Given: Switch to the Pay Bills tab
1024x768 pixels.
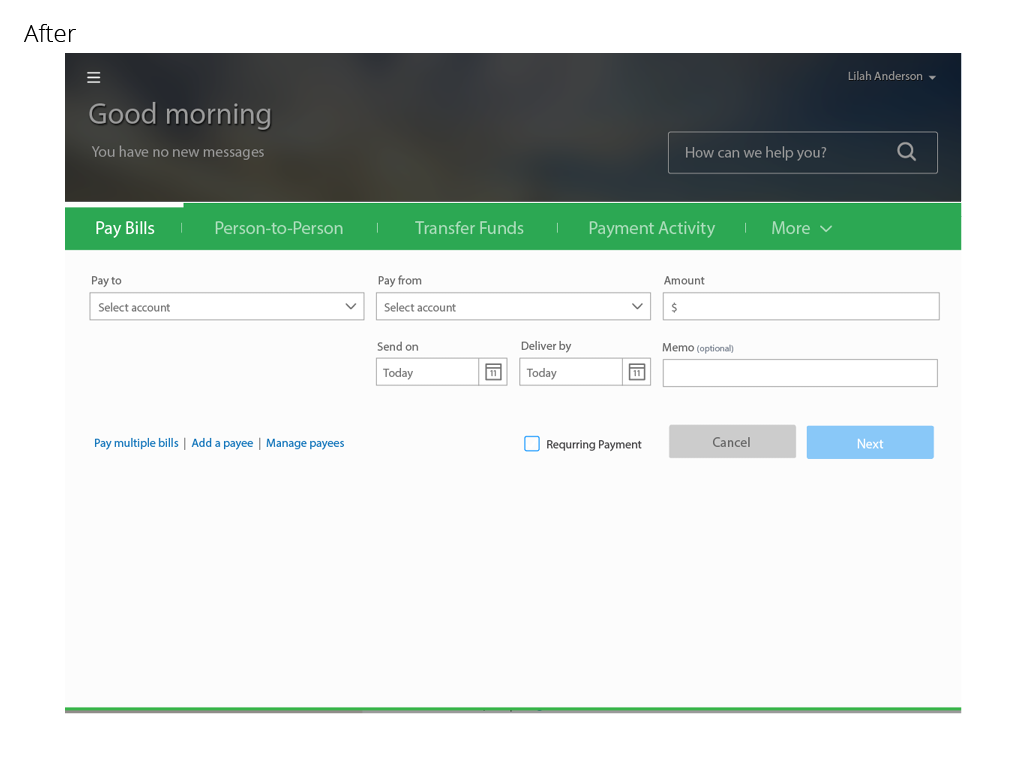Looking at the screenshot, I should [125, 228].
